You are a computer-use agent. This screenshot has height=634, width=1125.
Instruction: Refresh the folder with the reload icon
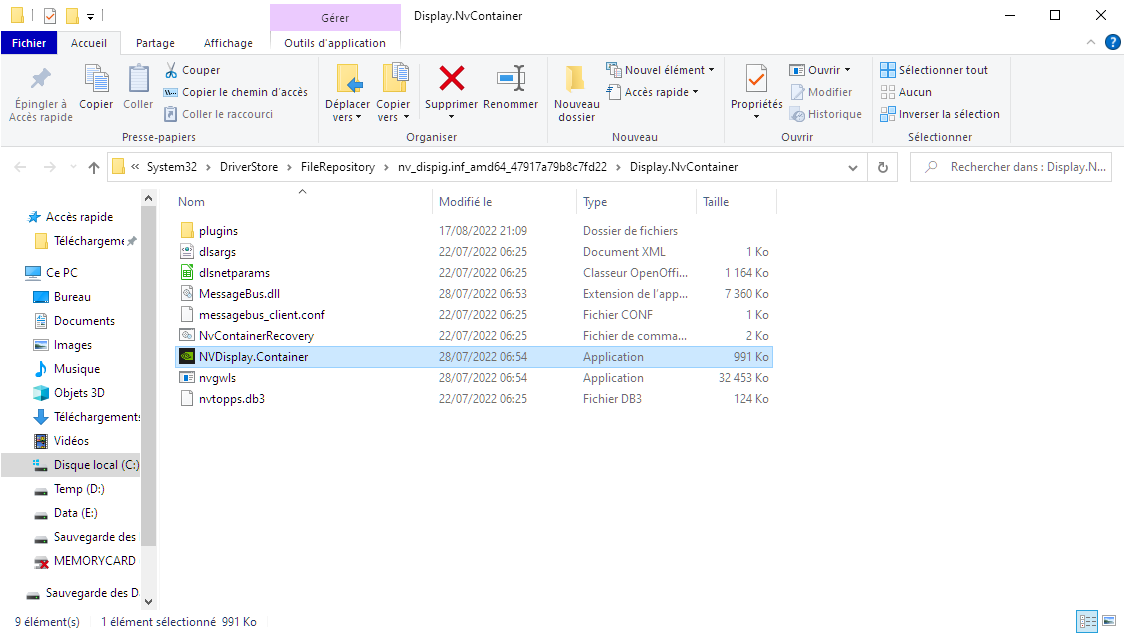pos(882,167)
